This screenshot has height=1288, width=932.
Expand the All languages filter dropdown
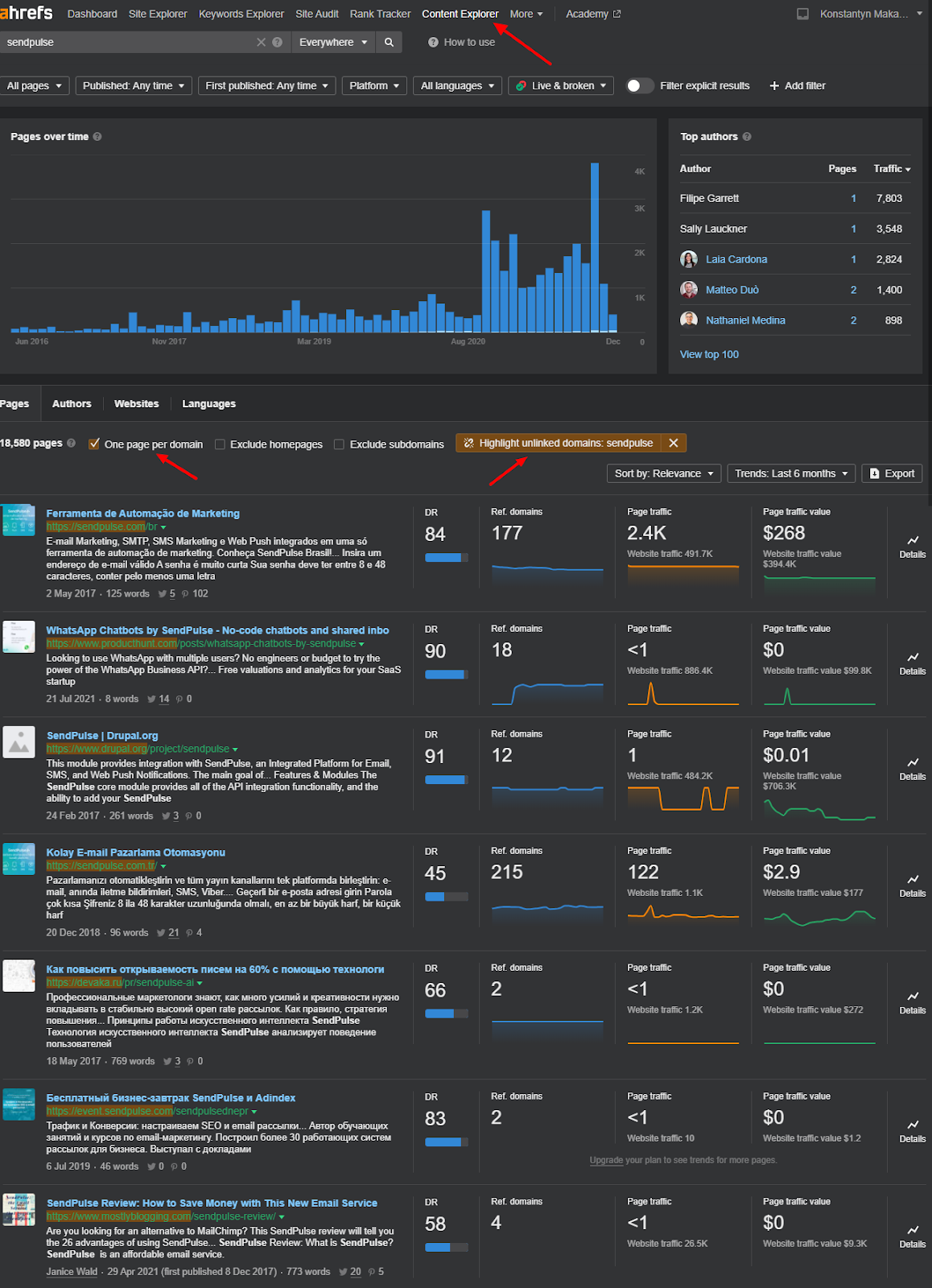[x=457, y=85]
